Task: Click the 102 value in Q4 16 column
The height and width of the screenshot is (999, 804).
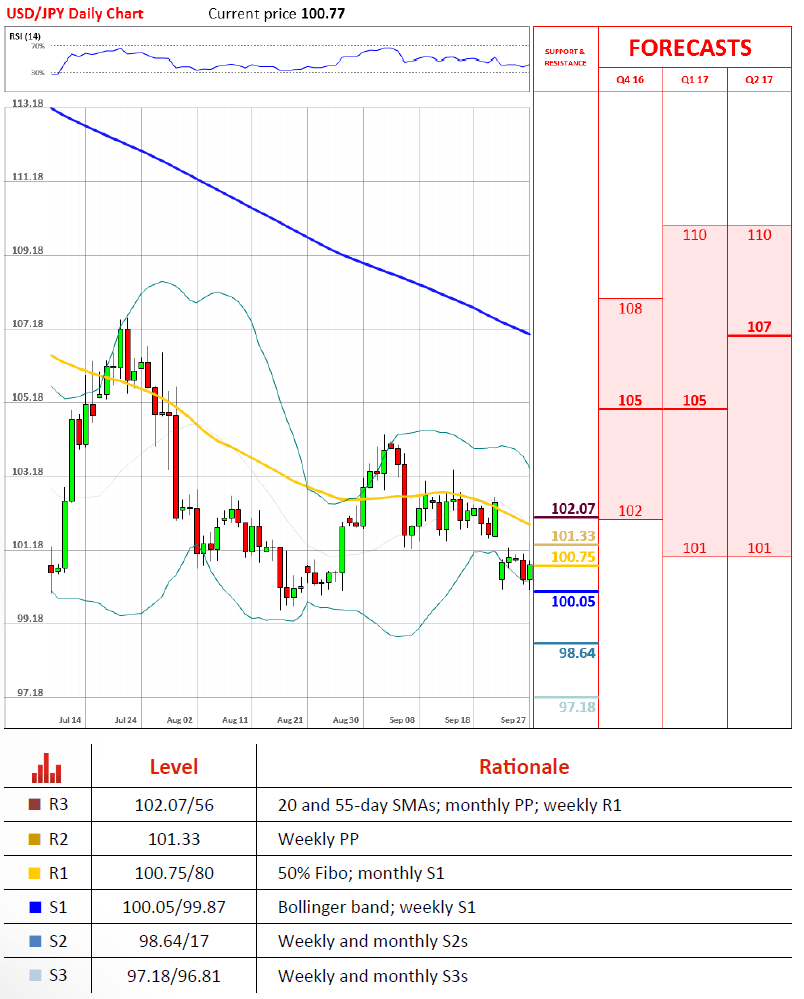Action: [x=630, y=511]
